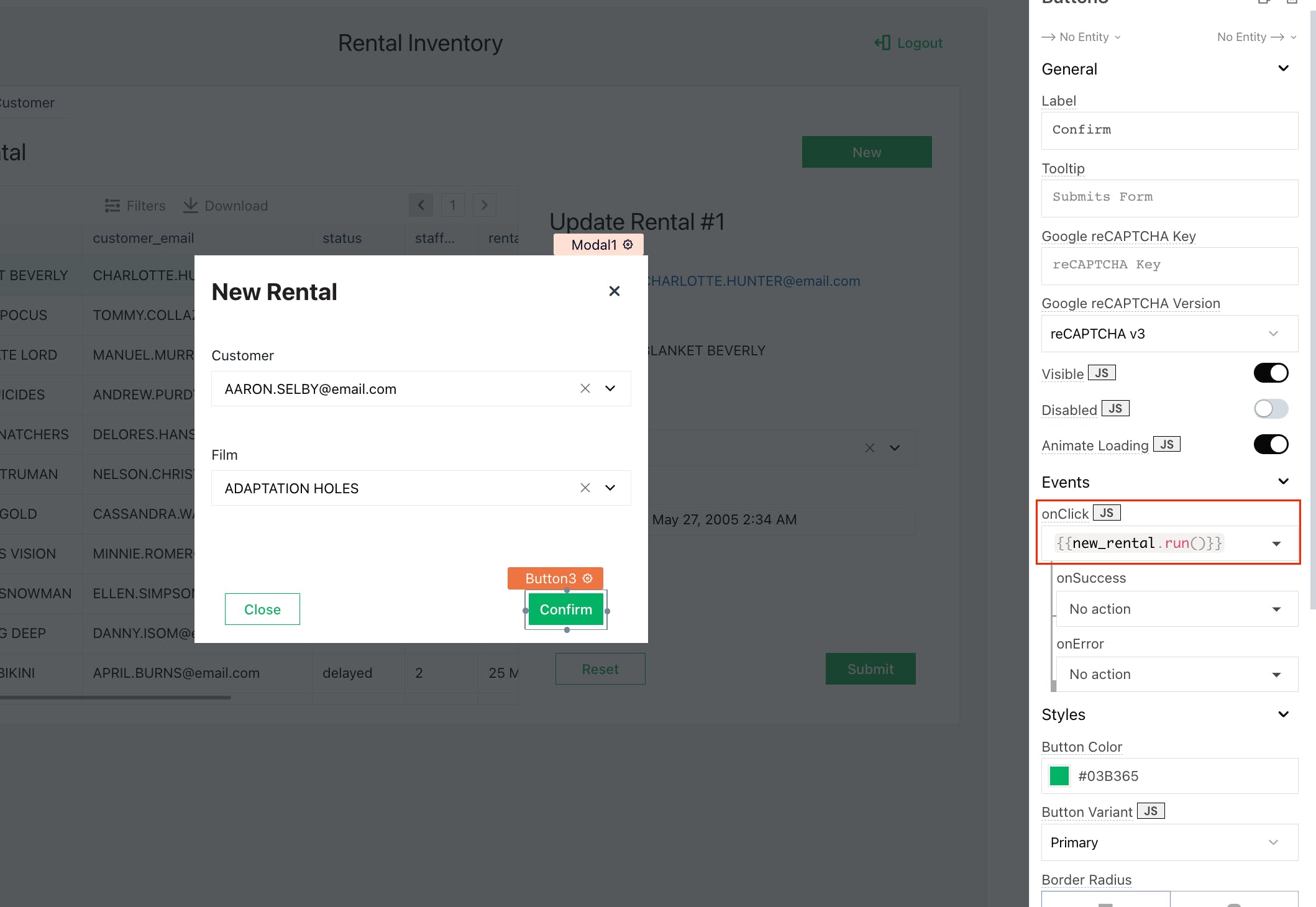Turn off Animate Loading toggle
Viewport: 1316px width, 907px height.
coord(1270,445)
